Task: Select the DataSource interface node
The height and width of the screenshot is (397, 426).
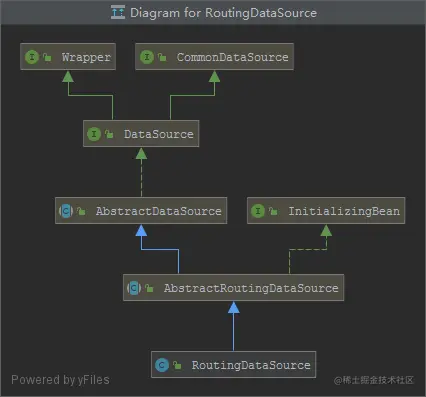Action: (x=141, y=133)
